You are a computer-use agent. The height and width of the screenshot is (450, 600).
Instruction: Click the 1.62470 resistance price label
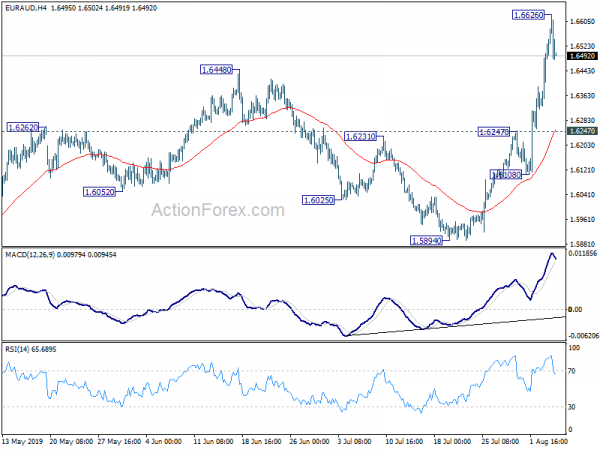tap(494, 132)
